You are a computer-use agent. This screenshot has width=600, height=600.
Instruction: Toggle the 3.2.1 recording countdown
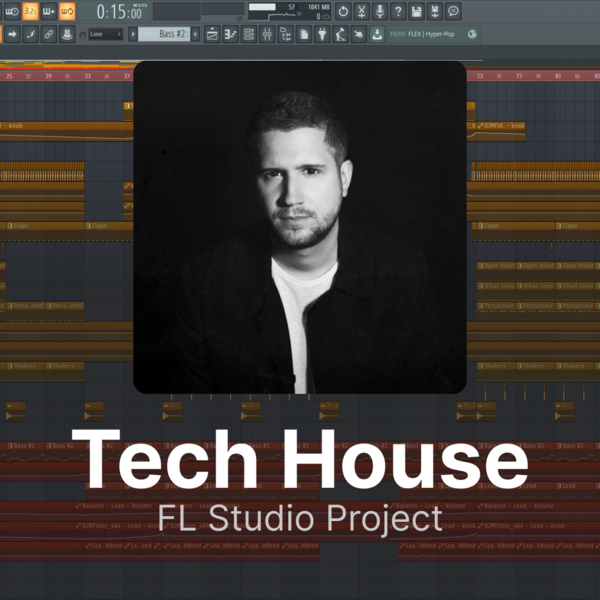[x=30, y=11]
